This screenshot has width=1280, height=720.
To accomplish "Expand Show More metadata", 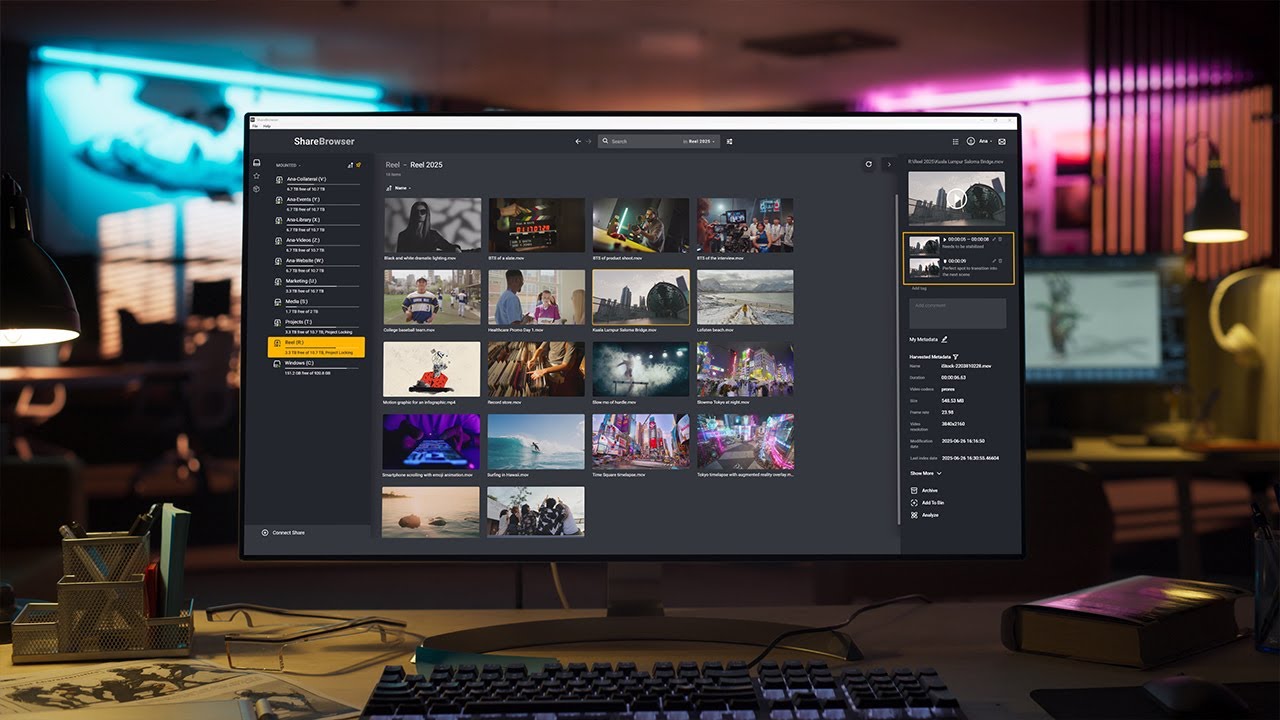I will tap(925, 473).
